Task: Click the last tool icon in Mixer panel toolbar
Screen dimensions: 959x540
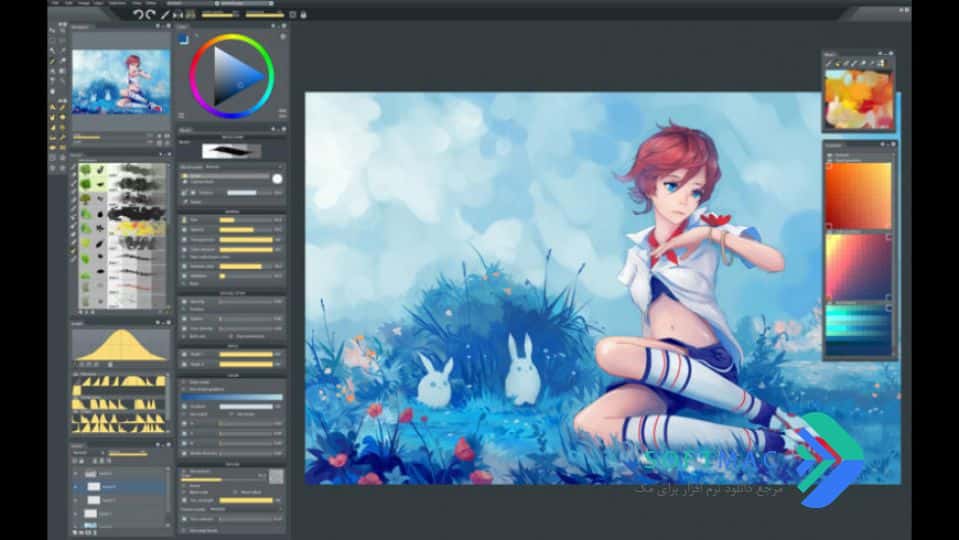Action: pos(881,63)
